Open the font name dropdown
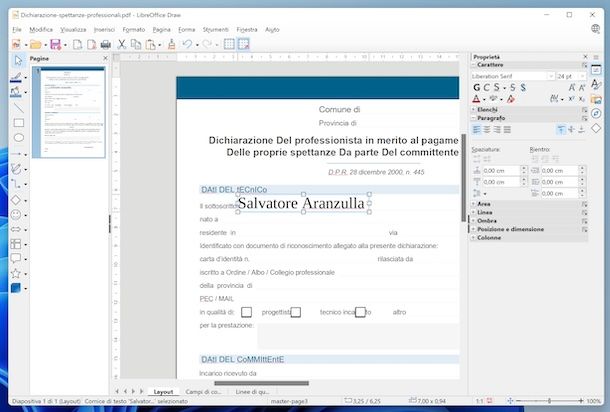Viewport: 610px width, 412px height. pyautogui.click(x=550, y=76)
